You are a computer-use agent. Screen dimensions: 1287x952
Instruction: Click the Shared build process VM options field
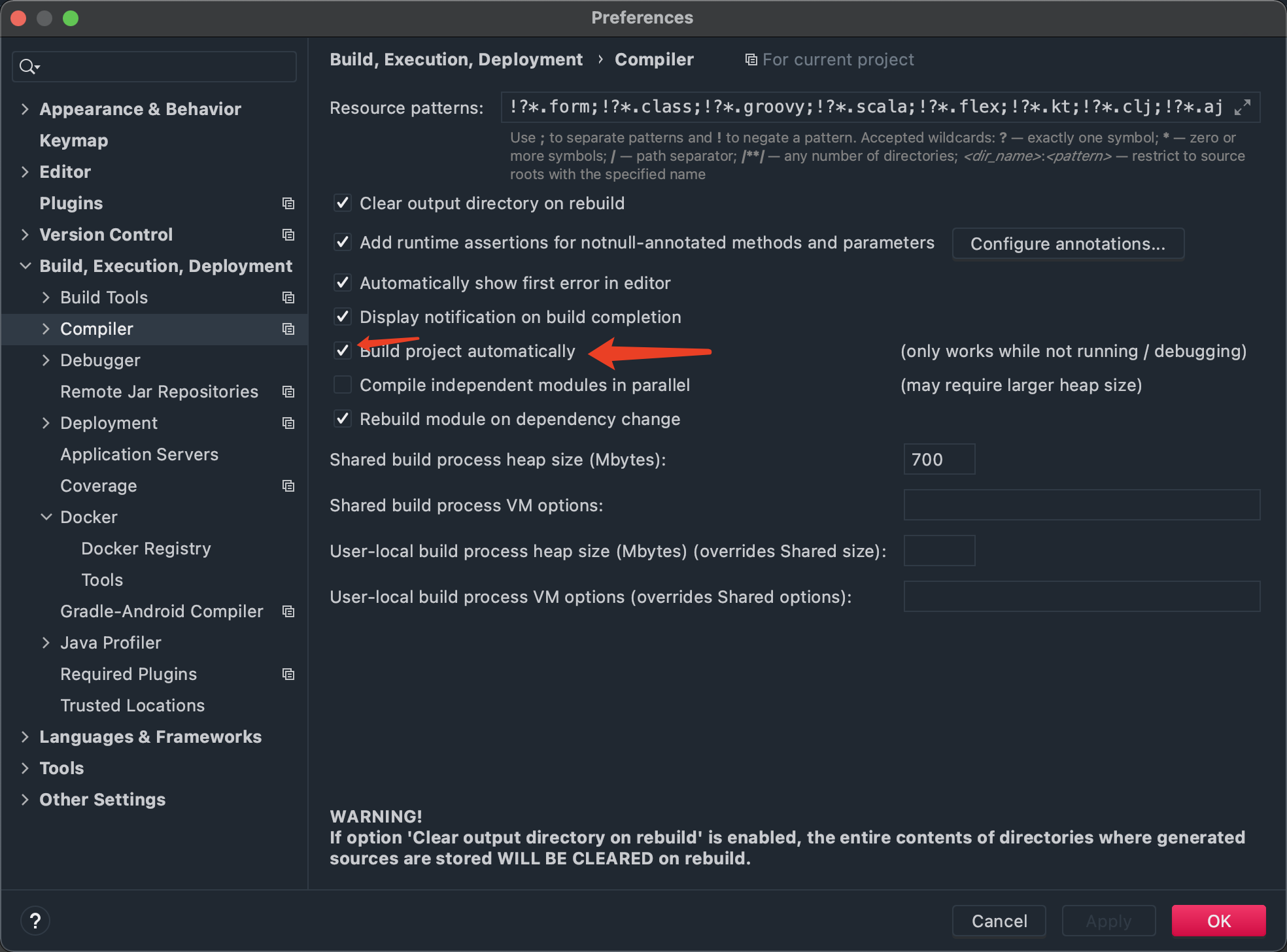click(x=1081, y=505)
